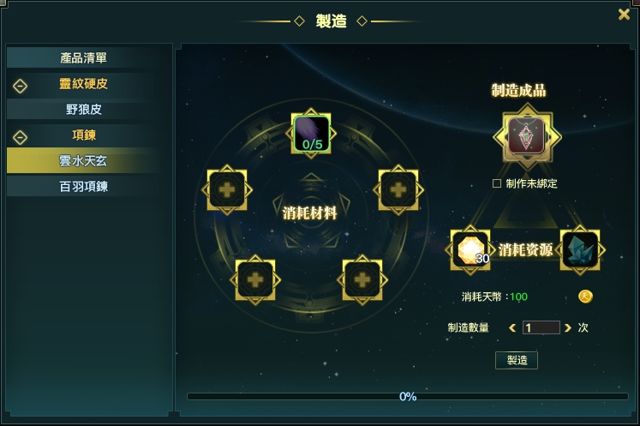Click the teal crystal resource icon
The height and width of the screenshot is (426, 640).
(580, 250)
